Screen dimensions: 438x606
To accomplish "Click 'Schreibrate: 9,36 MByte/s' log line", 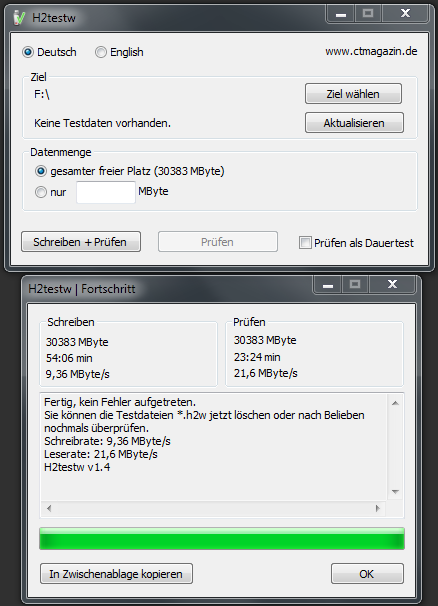I will point(107,441).
